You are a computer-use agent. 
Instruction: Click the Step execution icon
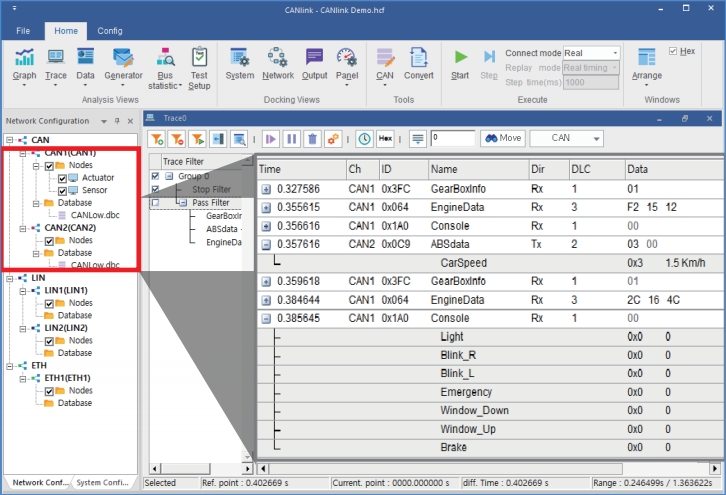point(489,63)
